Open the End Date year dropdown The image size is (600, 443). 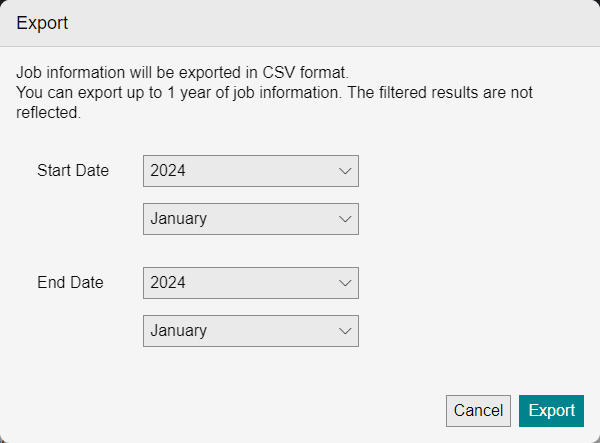click(250, 283)
